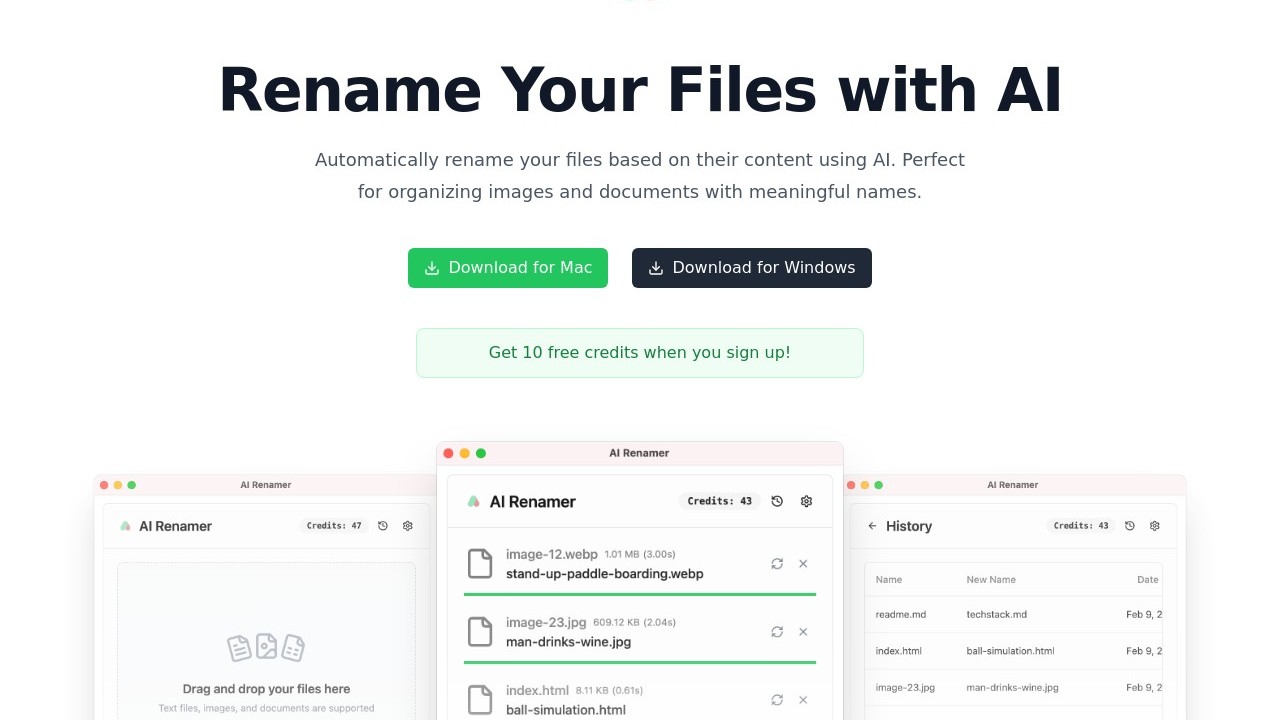Remove image-12.webp from the file list

coord(803,564)
